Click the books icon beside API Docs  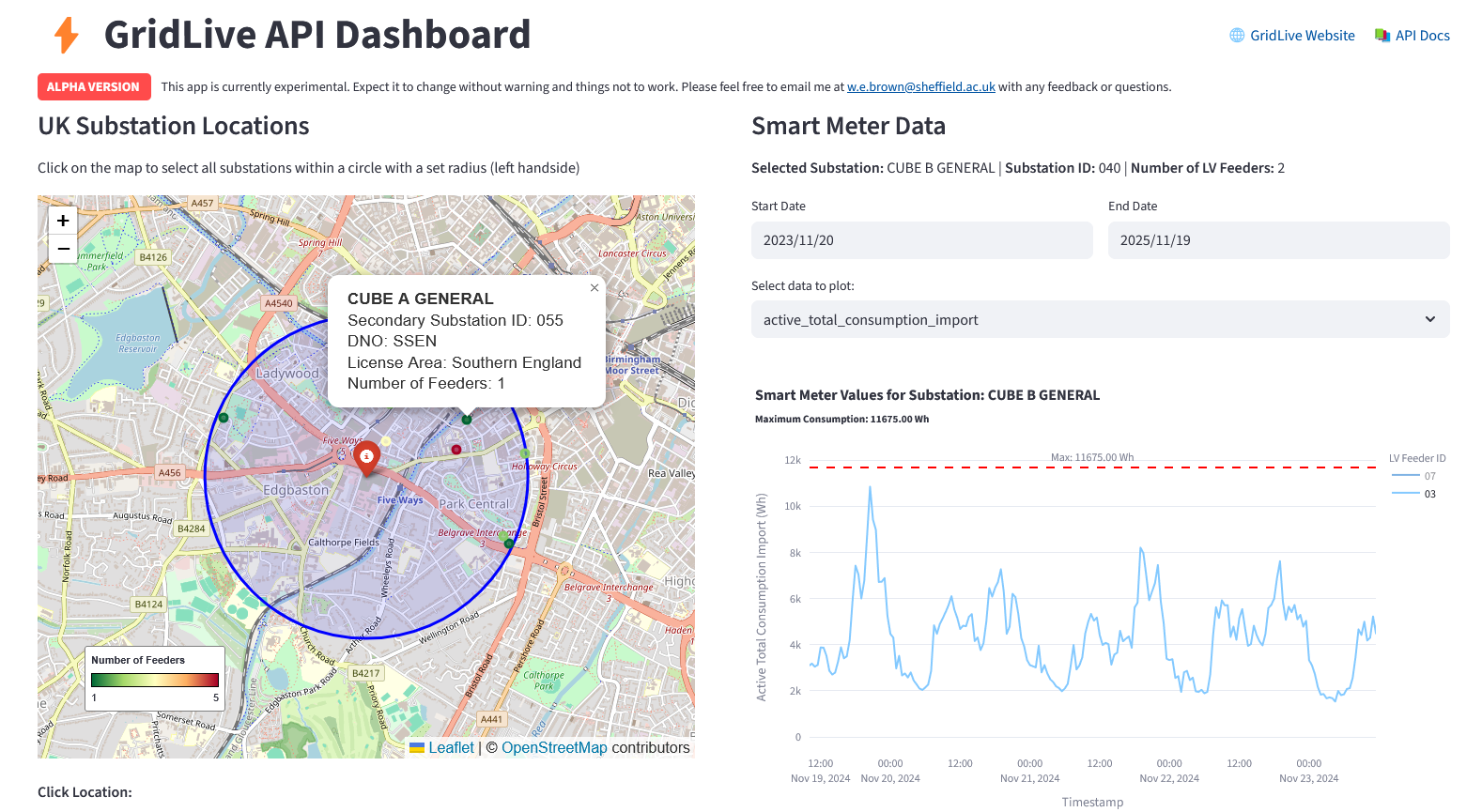1382,36
